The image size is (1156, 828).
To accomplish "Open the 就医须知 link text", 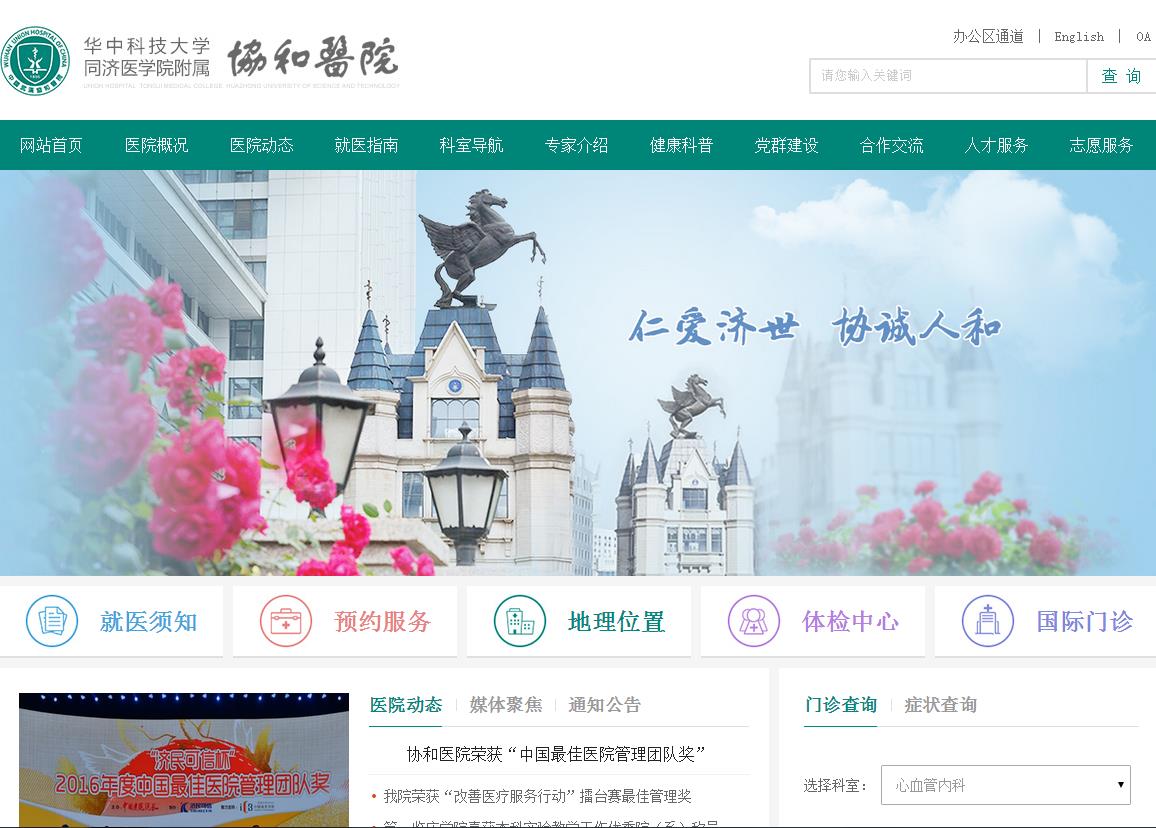I will (148, 622).
